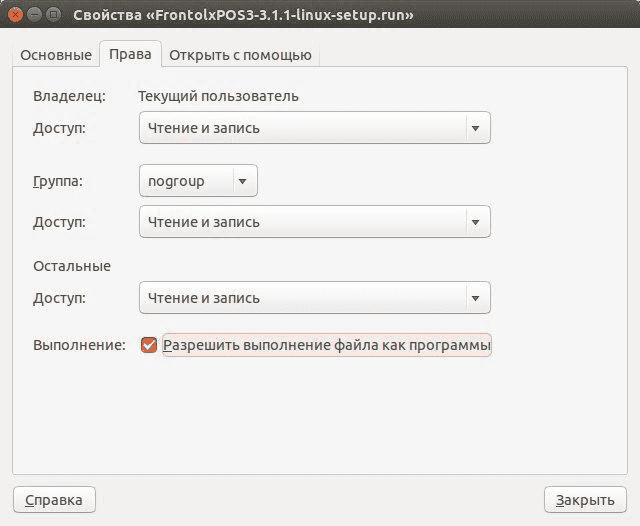Click the Выполнение: label
640x526 pixels.
[80, 345]
